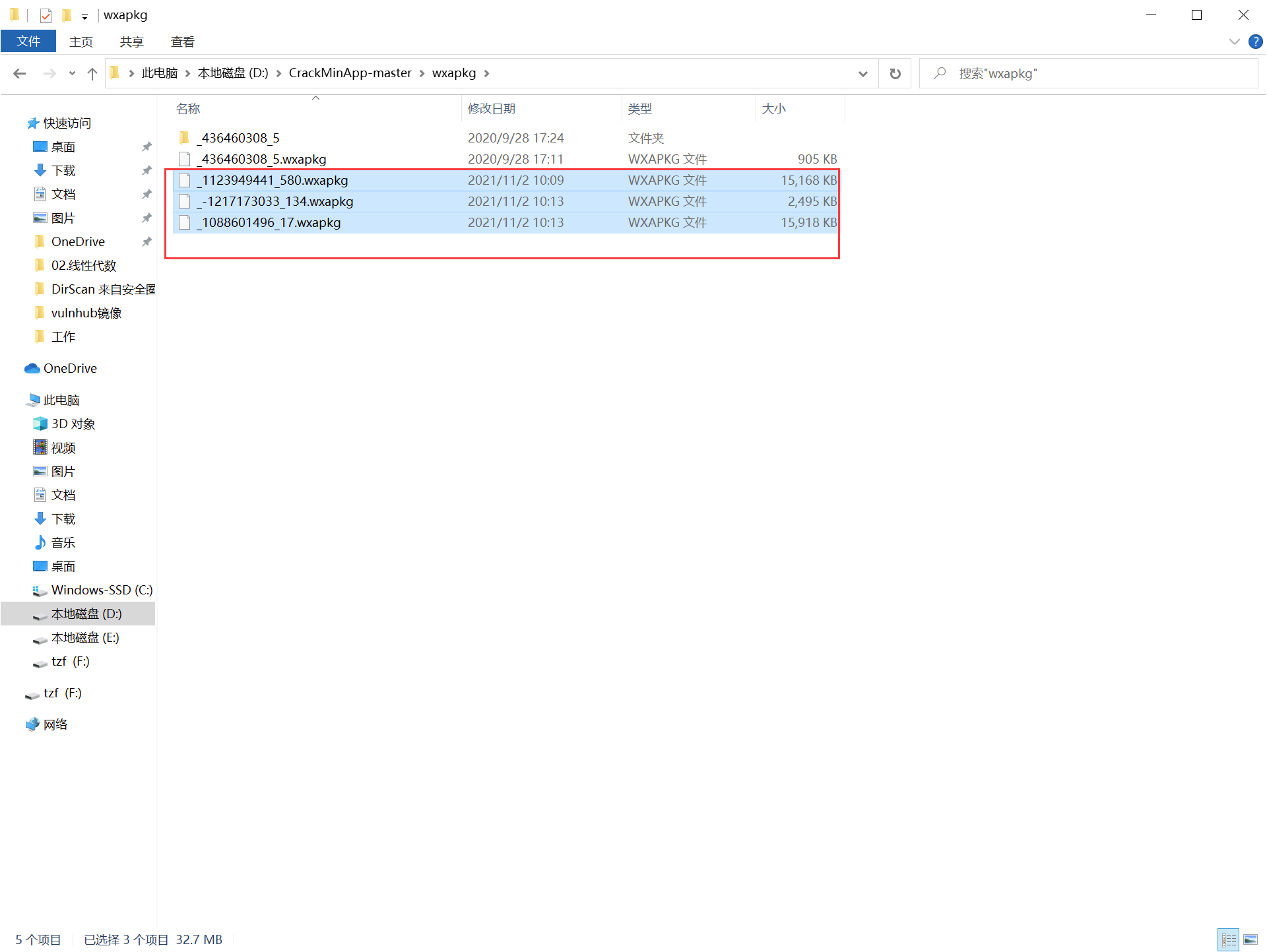The height and width of the screenshot is (952, 1267).
Task: Switch to details view layout button
Action: pos(1229,939)
